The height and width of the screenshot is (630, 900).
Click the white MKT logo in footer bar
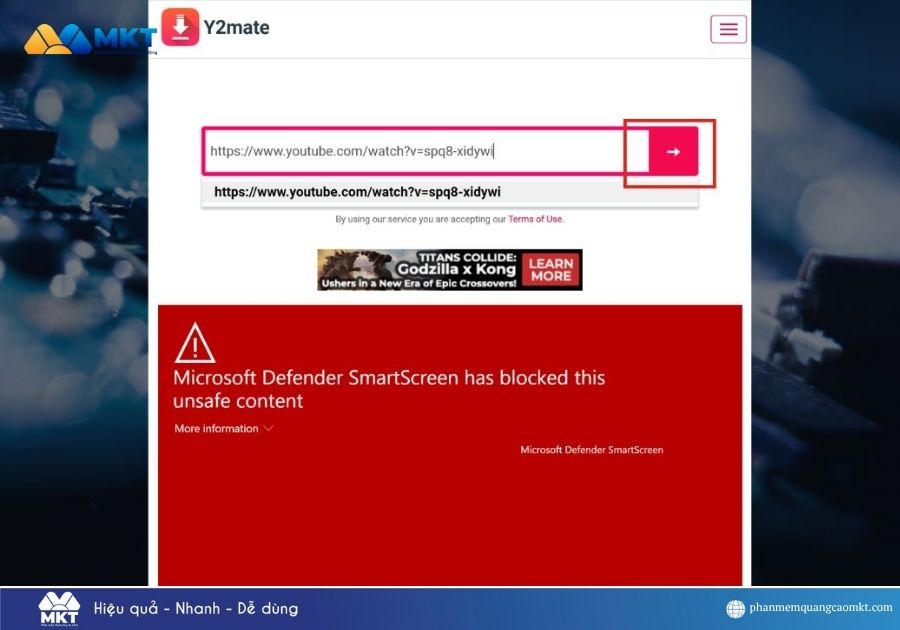[x=59, y=608]
